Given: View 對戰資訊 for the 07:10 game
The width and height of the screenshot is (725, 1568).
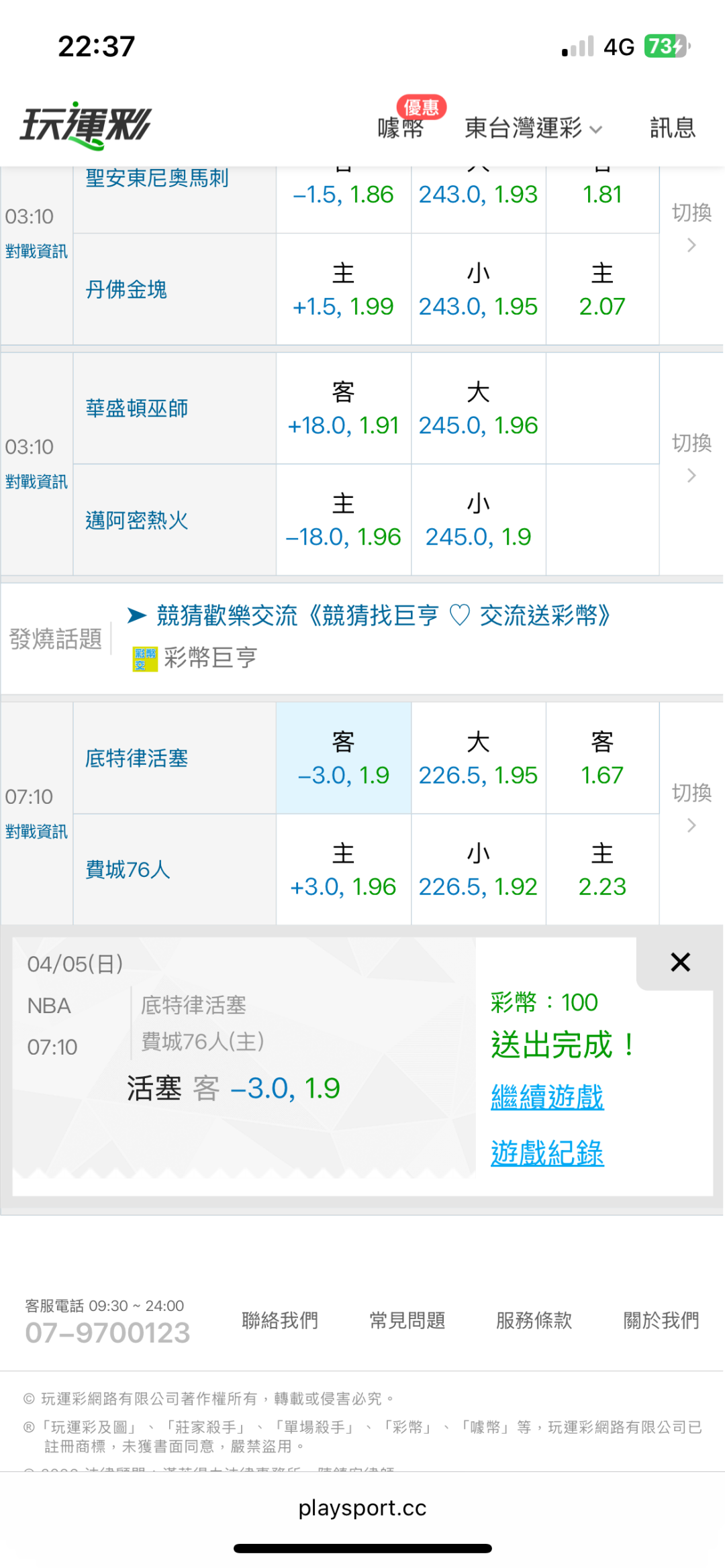Looking at the screenshot, I should click(x=36, y=832).
